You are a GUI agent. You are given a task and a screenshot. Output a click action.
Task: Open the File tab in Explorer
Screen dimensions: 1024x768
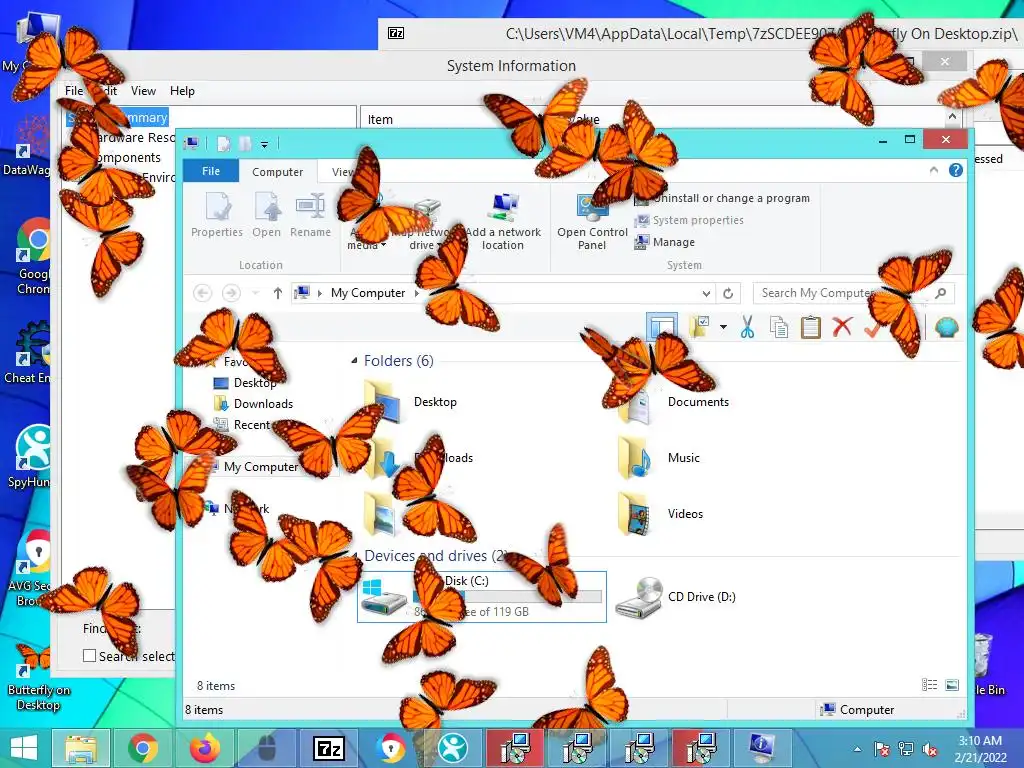(x=211, y=171)
